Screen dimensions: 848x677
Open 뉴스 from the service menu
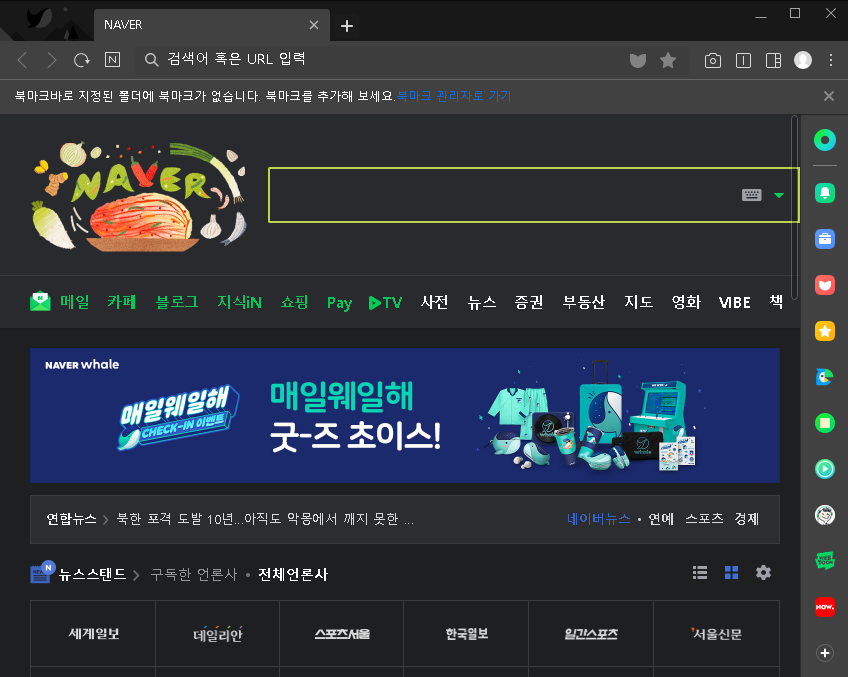click(482, 302)
